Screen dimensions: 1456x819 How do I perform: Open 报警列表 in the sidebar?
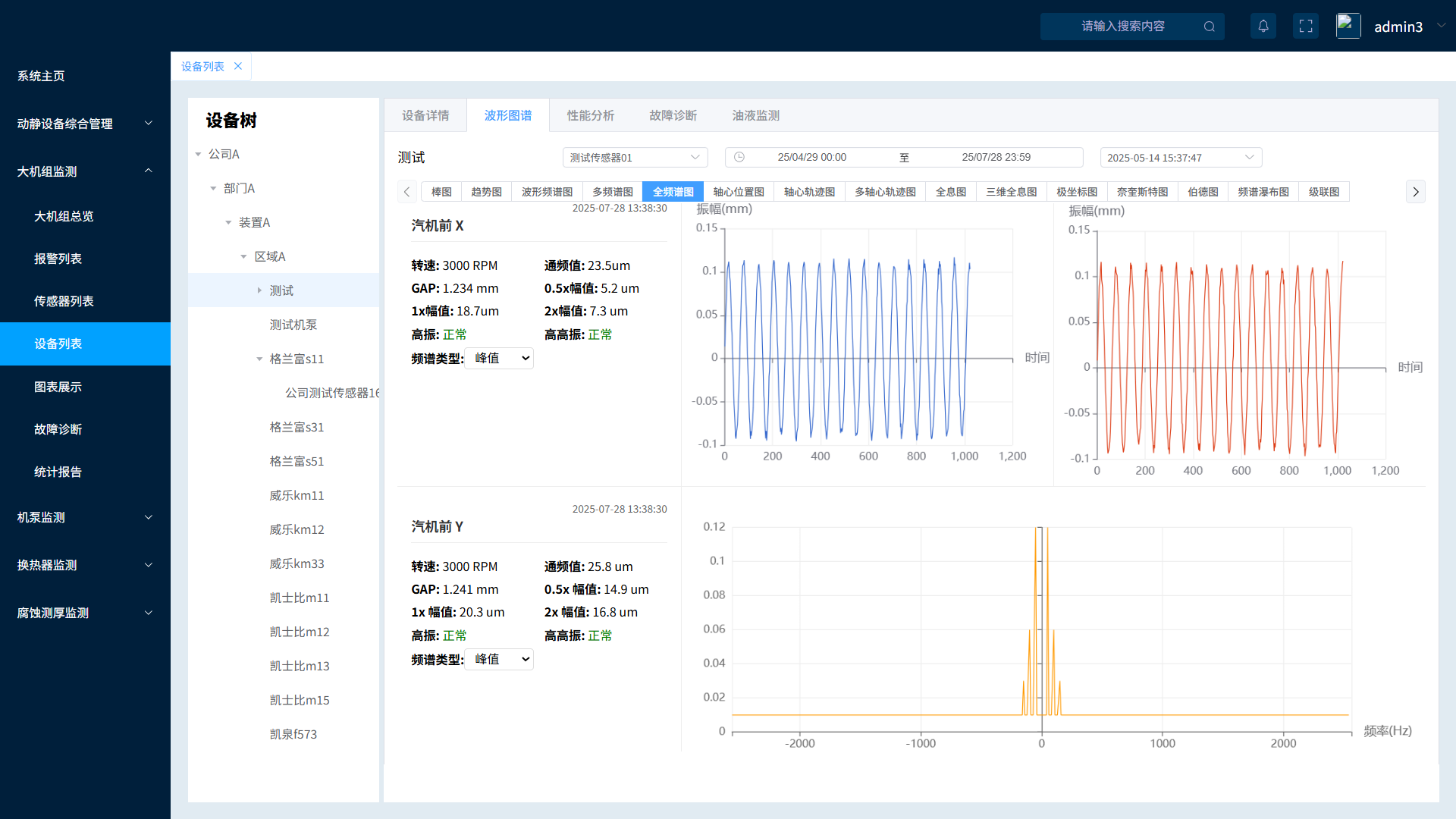(x=58, y=259)
